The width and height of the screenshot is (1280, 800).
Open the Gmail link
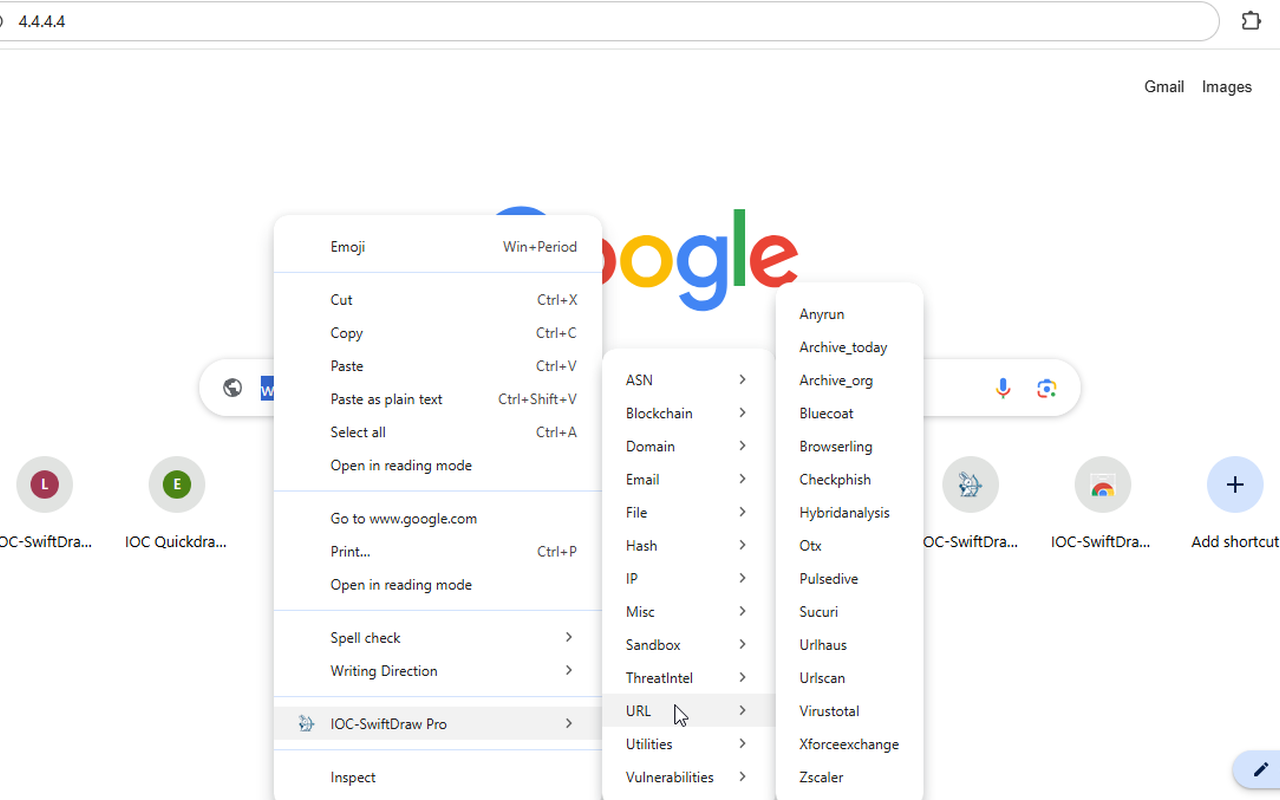pos(1164,87)
